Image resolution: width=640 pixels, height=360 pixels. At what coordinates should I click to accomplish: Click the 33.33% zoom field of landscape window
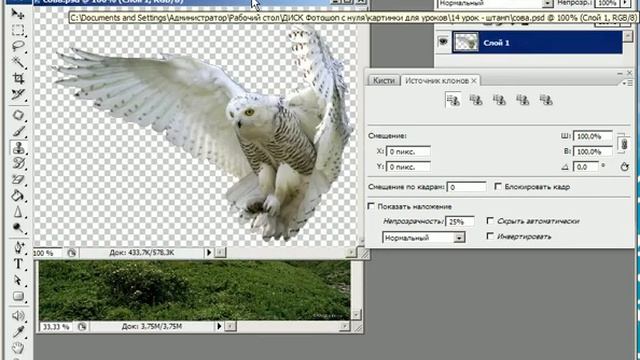coord(56,327)
